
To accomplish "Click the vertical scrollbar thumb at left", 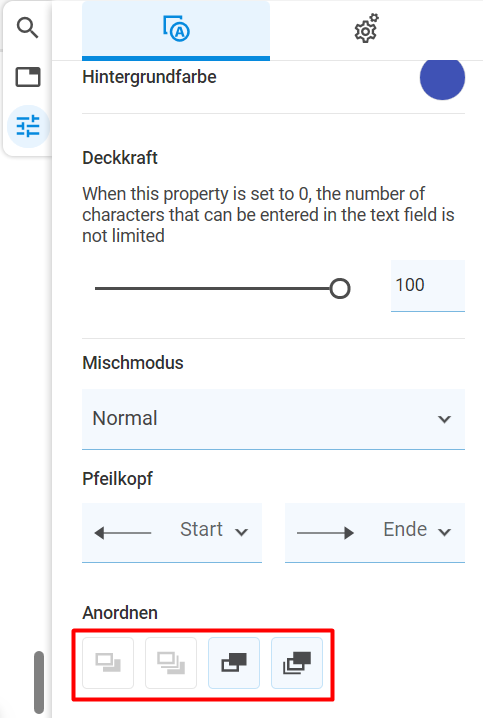I will 39,682.
